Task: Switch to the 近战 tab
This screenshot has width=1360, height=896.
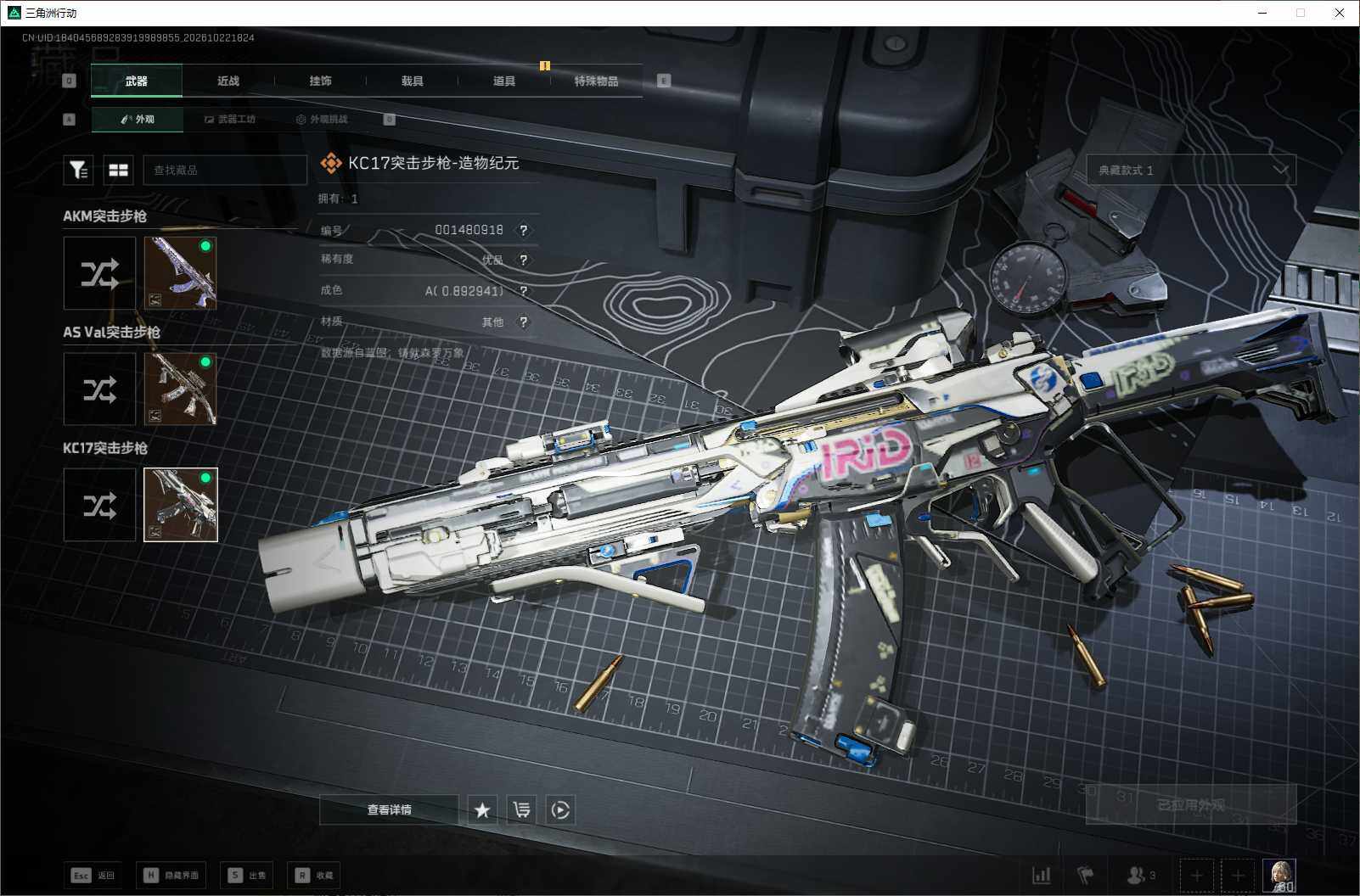Action: click(228, 81)
